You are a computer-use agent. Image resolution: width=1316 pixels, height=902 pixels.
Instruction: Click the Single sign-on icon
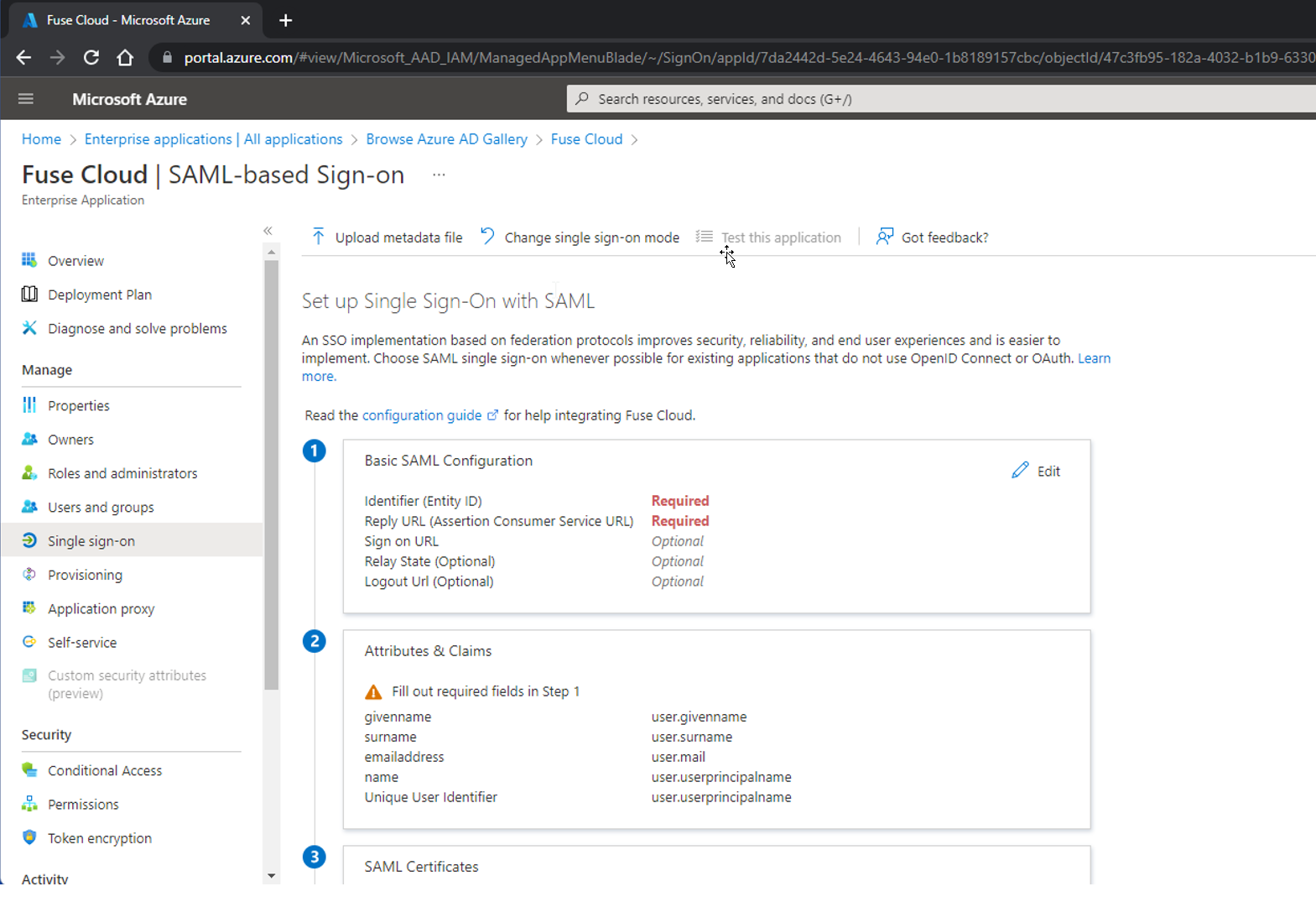point(29,540)
